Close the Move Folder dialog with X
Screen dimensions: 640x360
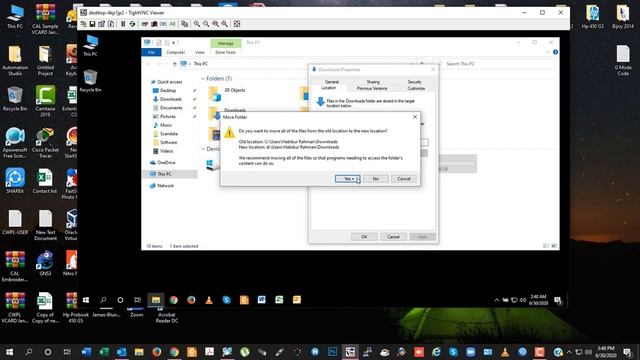point(415,117)
